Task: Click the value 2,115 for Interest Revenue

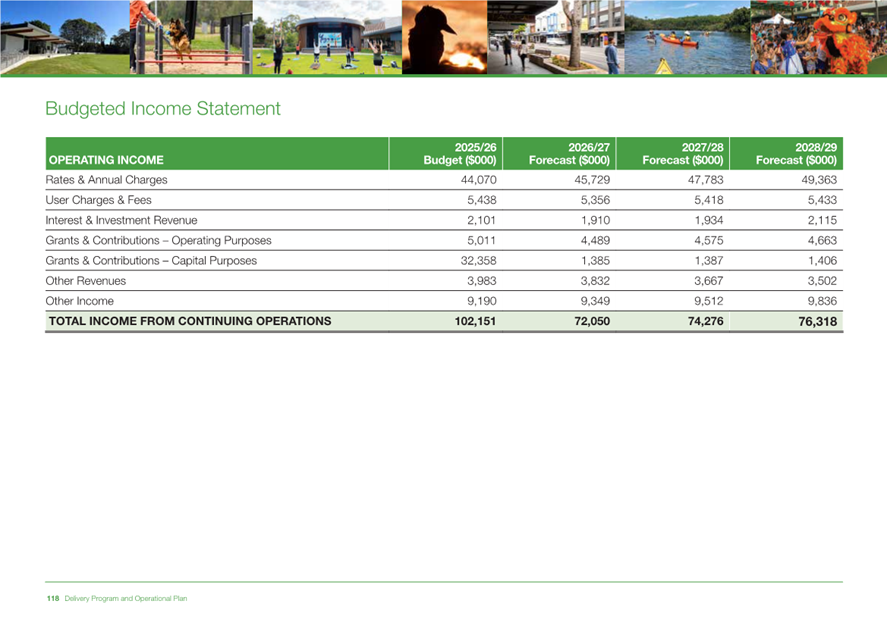Action: pyautogui.click(x=823, y=221)
